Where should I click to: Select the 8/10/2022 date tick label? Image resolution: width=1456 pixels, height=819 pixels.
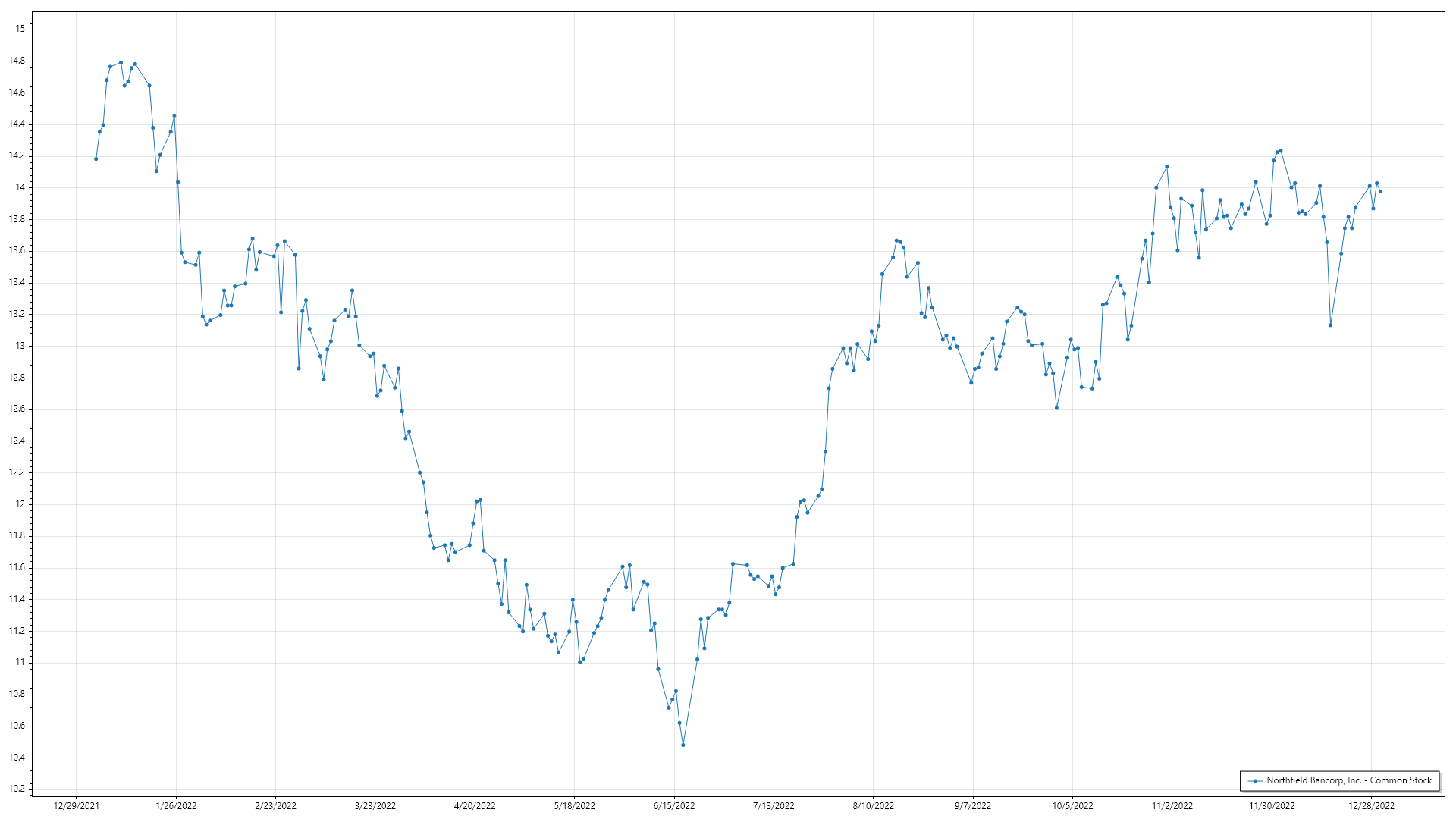click(x=873, y=806)
